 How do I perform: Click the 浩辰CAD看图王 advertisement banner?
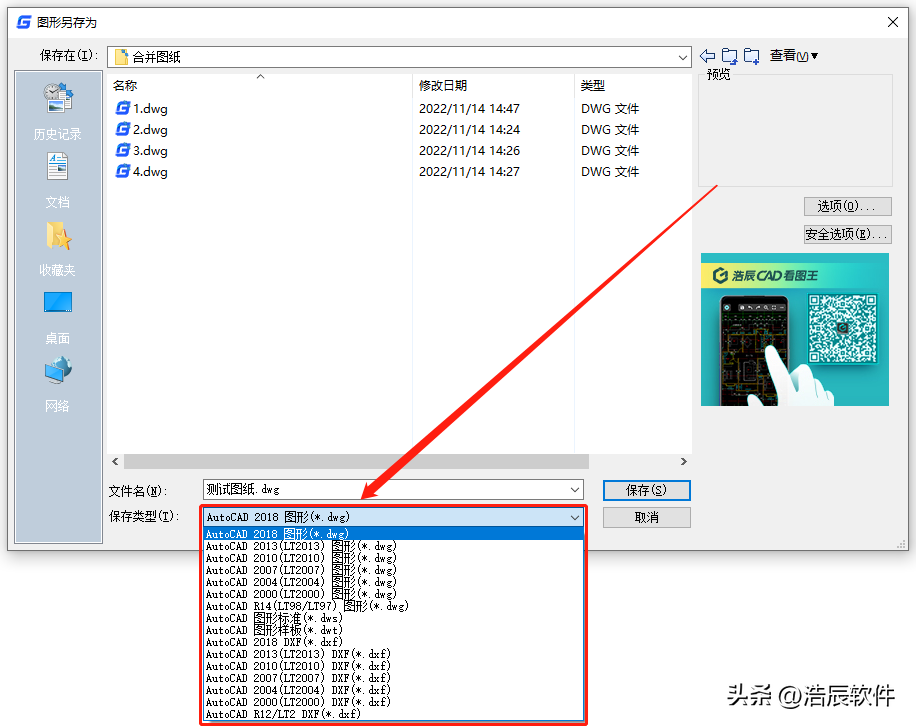[x=794, y=330]
